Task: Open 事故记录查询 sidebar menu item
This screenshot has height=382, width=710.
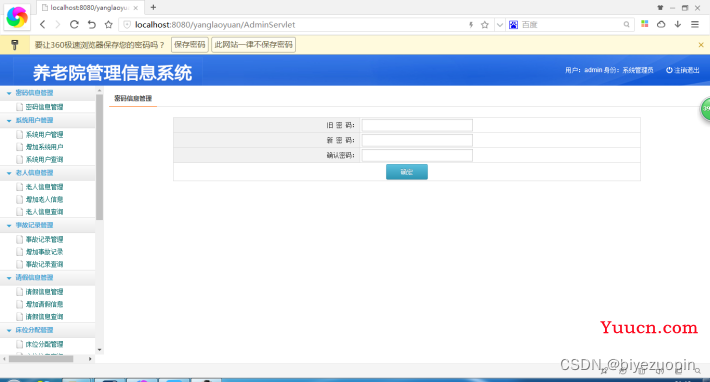Action: [44, 264]
